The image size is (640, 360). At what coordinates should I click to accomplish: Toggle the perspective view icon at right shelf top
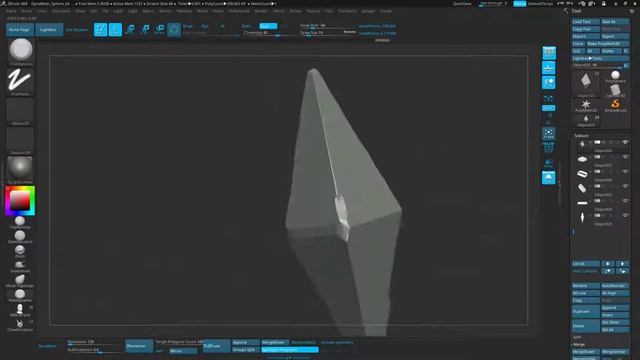pyautogui.click(x=549, y=53)
